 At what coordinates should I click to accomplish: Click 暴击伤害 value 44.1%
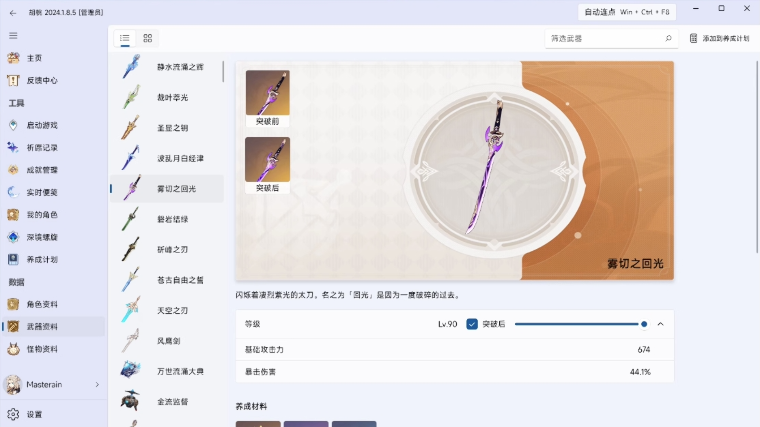point(640,372)
